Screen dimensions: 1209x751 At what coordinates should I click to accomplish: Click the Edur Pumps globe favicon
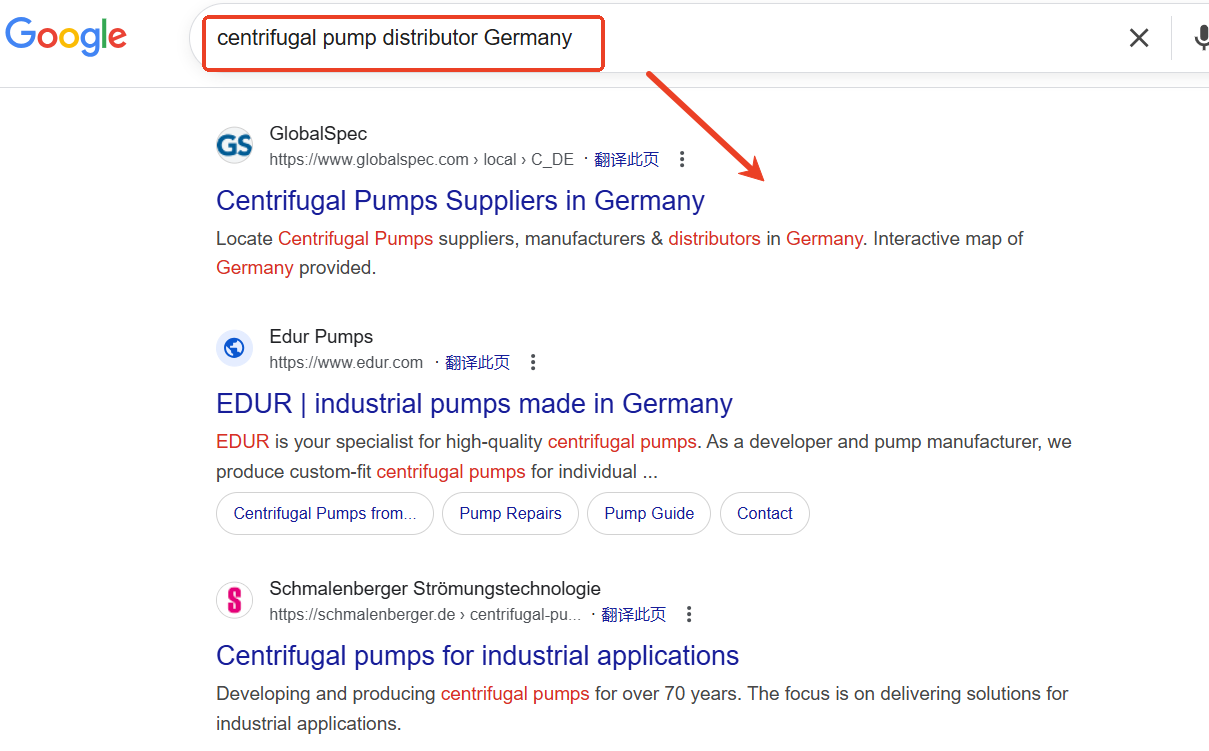point(234,348)
